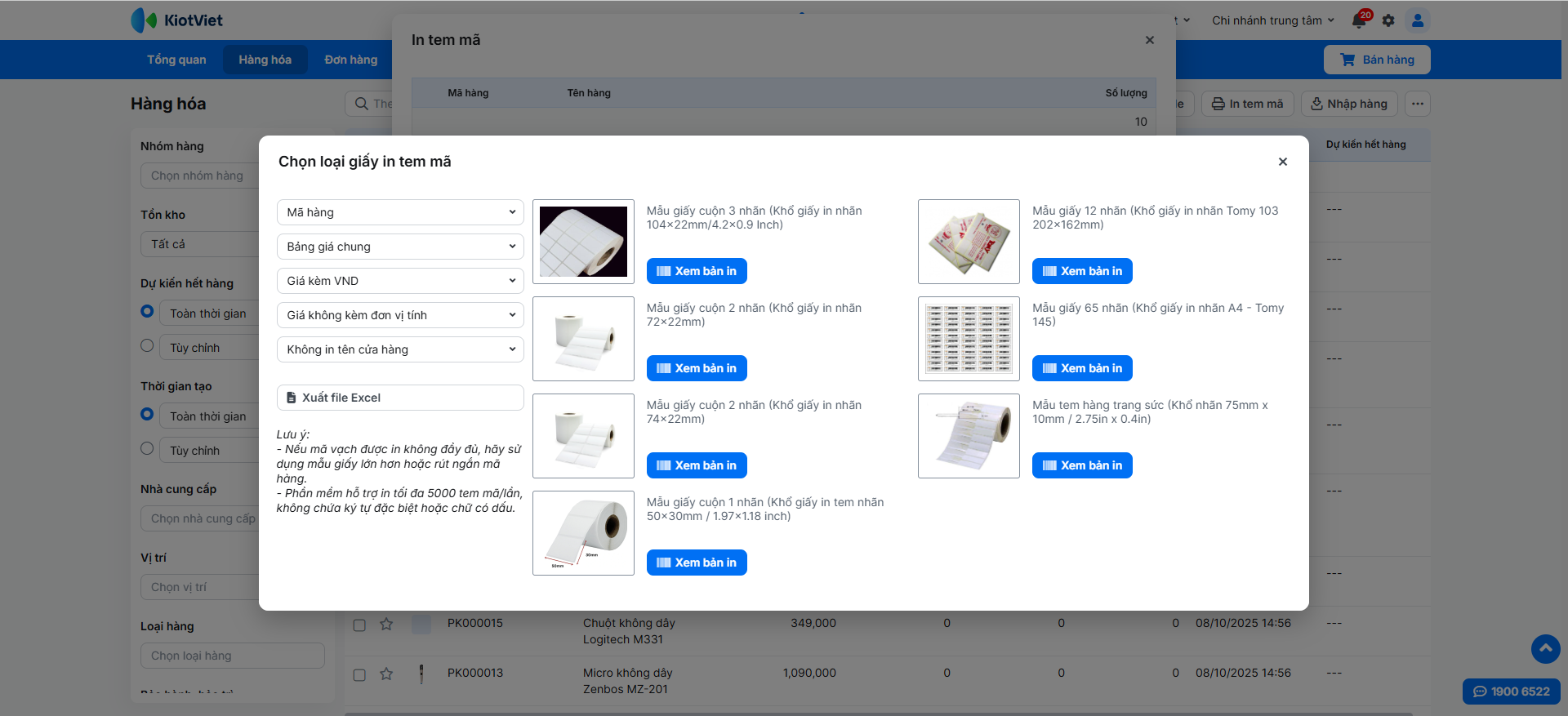Image resolution: width=1568 pixels, height=716 pixels.
Task: Expand Không in tên cửa hàng dropdown
Action: click(x=400, y=349)
